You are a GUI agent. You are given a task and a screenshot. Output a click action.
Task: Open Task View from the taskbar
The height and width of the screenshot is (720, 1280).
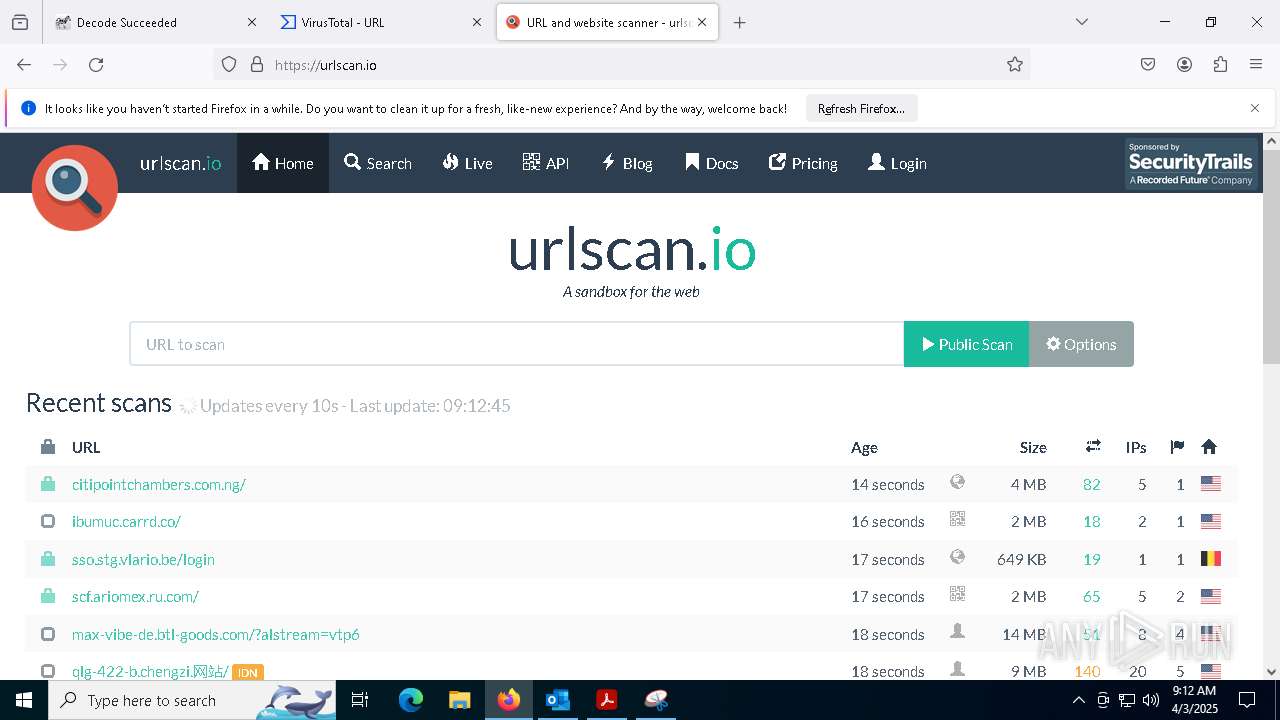click(x=360, y=700)
